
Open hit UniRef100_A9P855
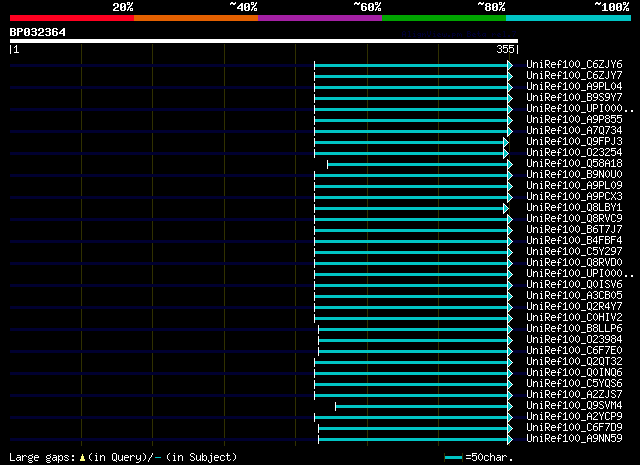[574, 120]
